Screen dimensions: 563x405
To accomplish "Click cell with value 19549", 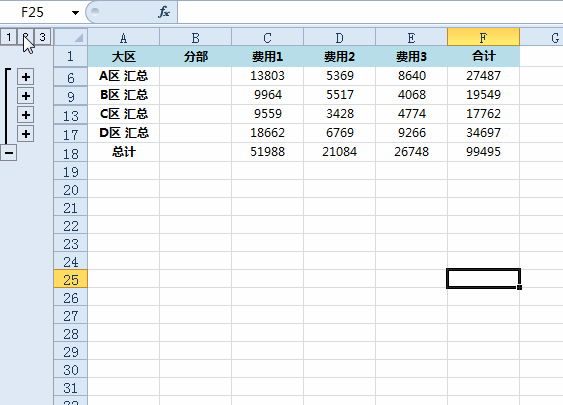I will pos(483,95).
